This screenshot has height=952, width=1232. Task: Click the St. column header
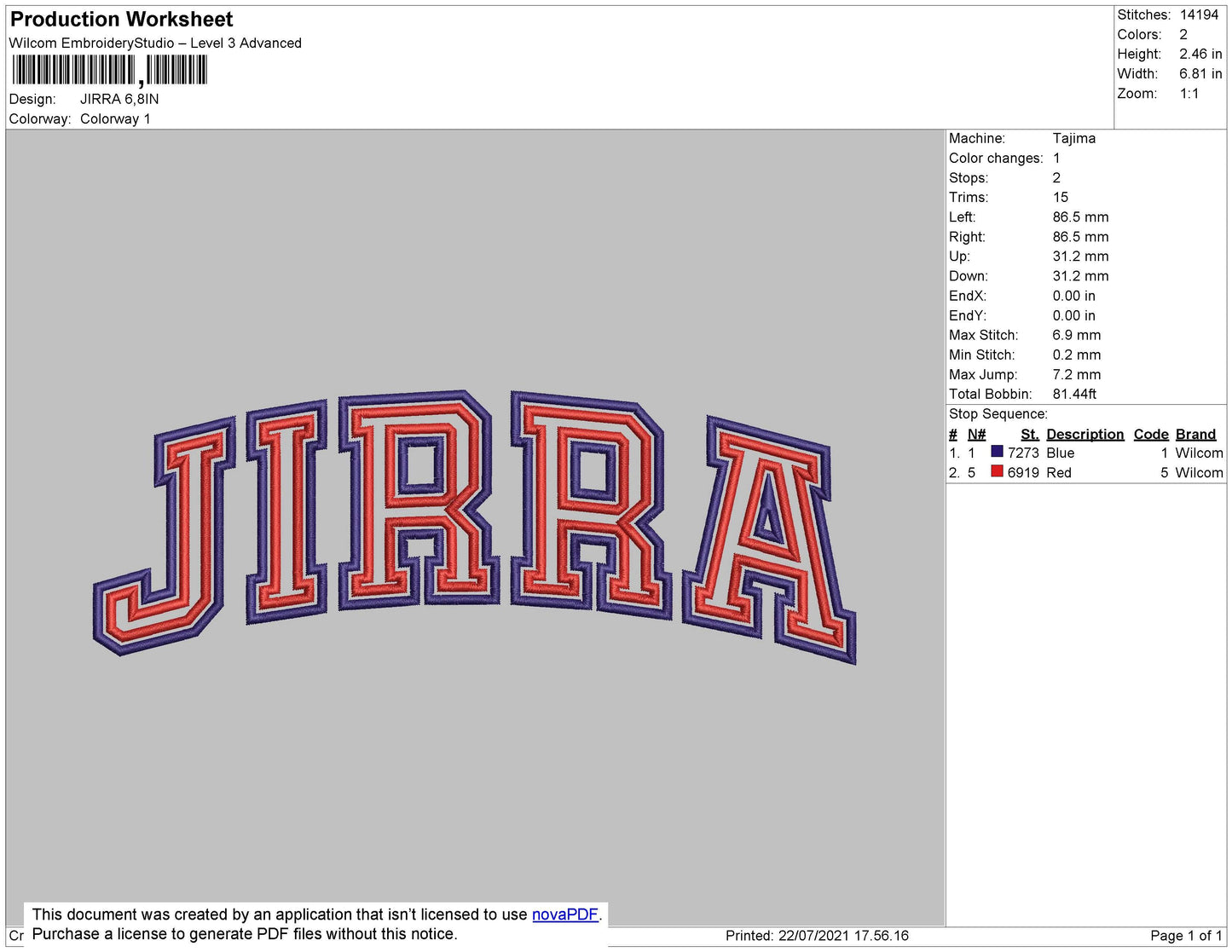click(x=1030, y=435)
